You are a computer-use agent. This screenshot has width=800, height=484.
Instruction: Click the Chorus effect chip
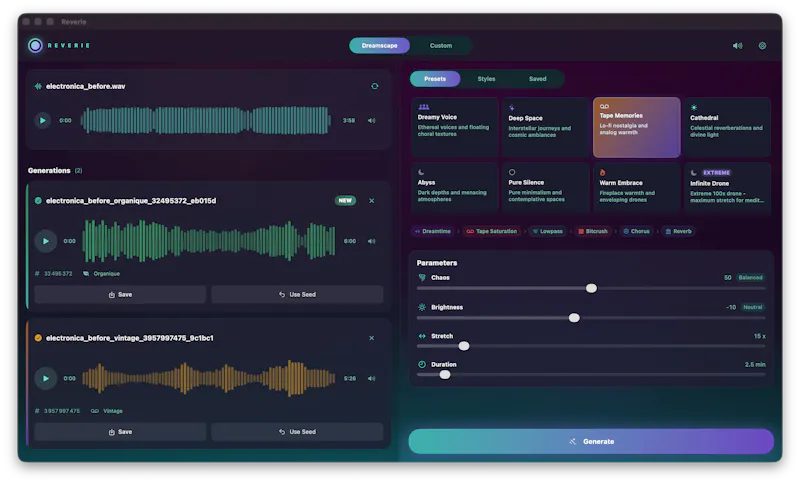pos(636,231)
